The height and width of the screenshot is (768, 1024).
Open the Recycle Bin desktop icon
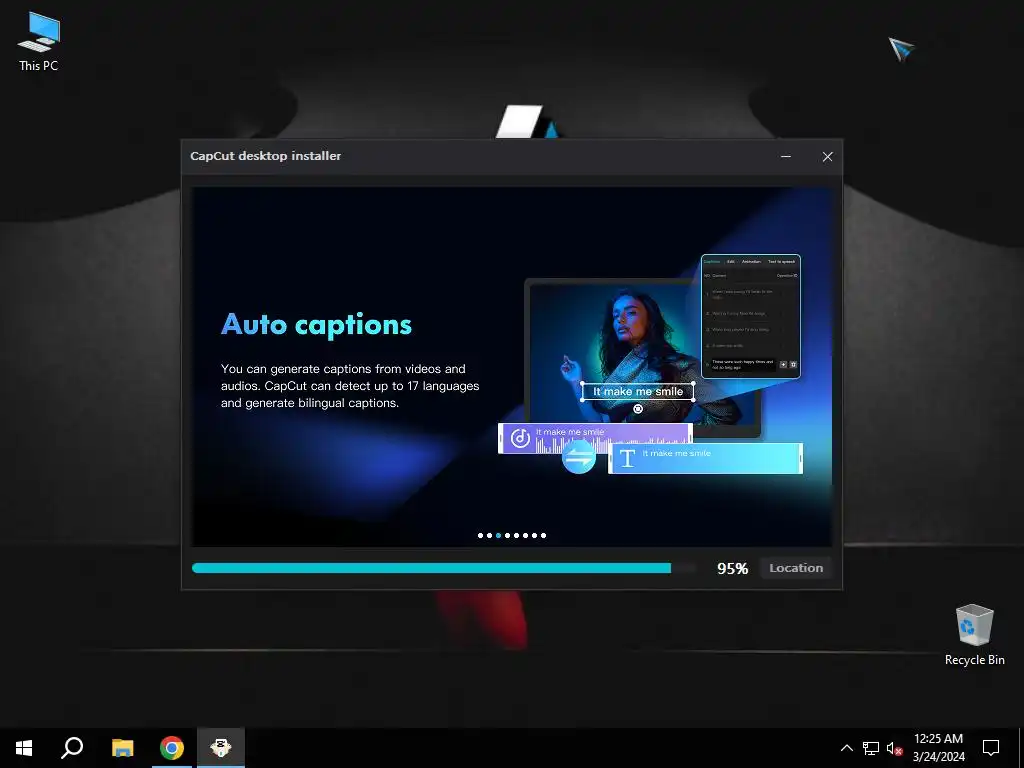pyautogui.click(x=974, y=635)
